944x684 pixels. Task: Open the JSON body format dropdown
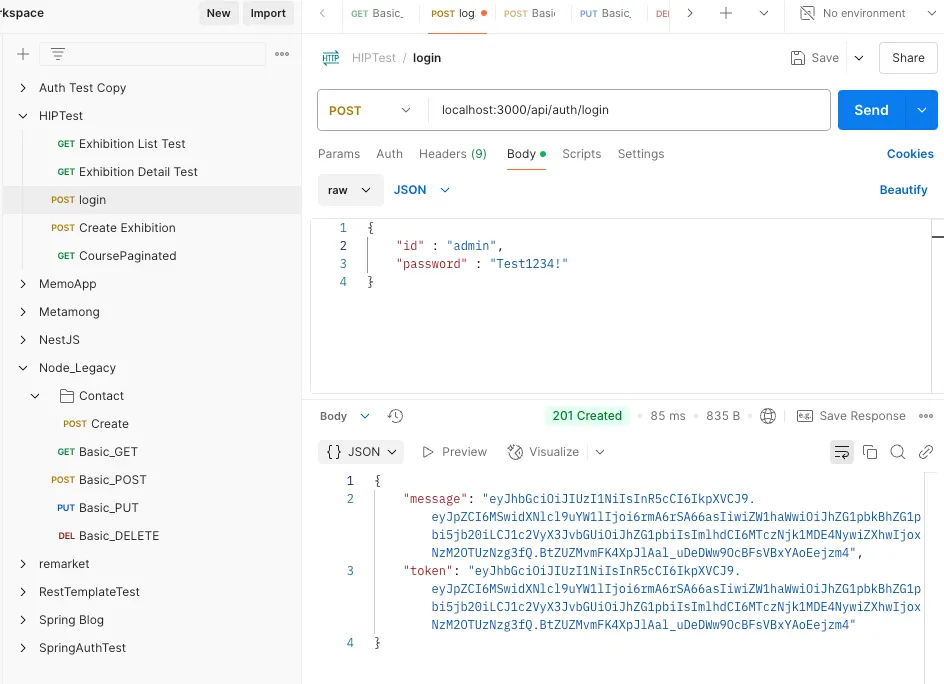pos(422,190)
